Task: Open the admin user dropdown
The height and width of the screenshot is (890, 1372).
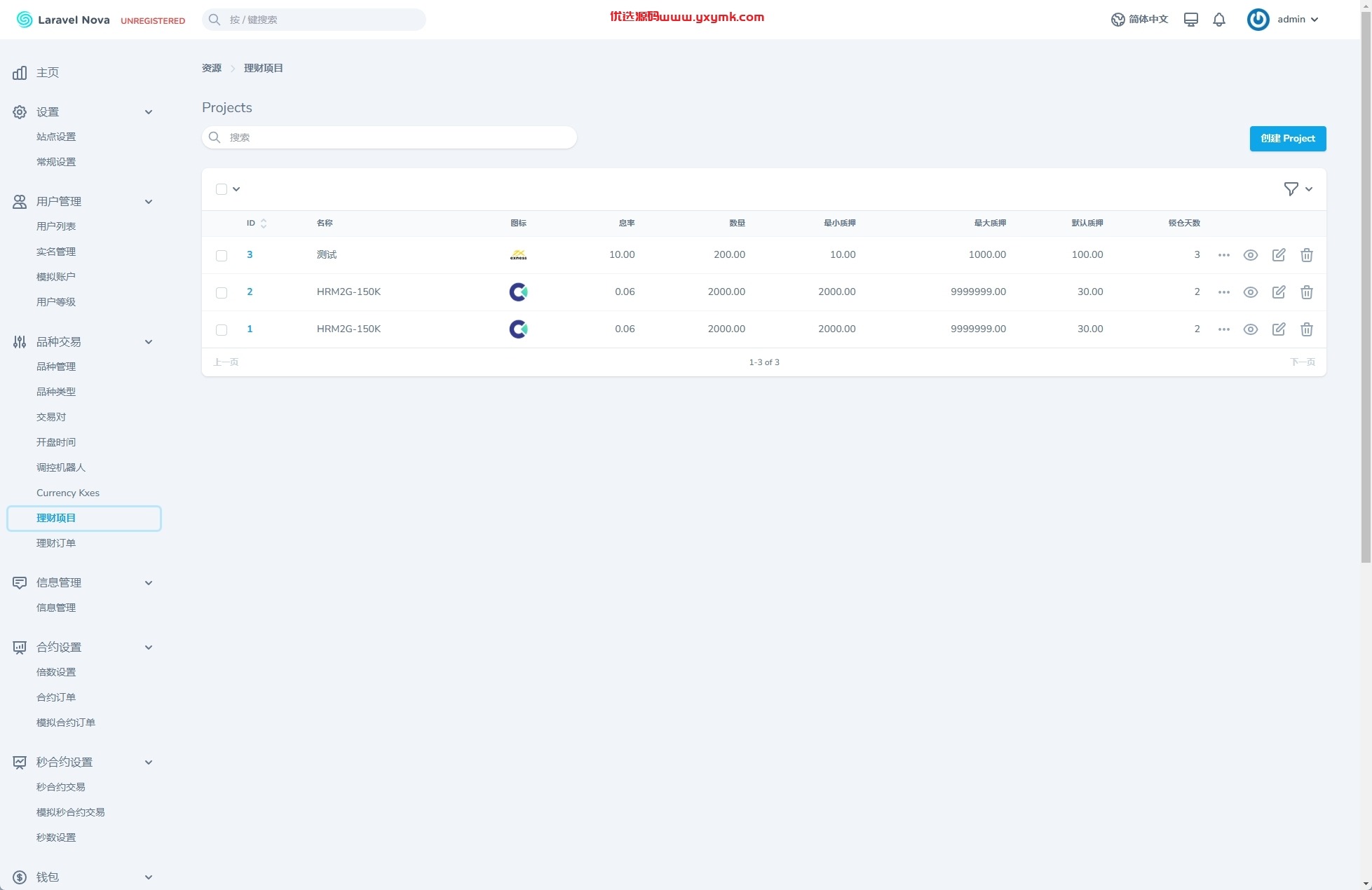Action: click(x=1283, y=20)
